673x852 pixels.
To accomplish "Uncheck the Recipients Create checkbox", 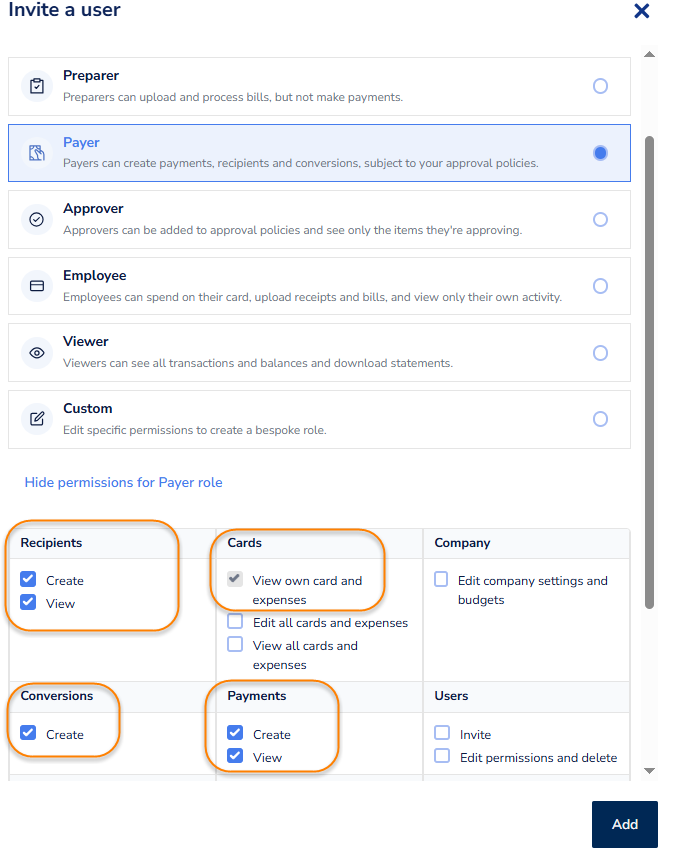I will pos(28,580).
